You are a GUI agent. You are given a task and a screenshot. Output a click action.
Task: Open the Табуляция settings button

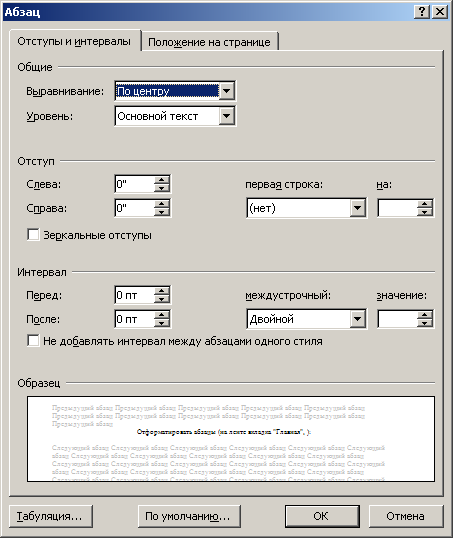coord(51,516)
